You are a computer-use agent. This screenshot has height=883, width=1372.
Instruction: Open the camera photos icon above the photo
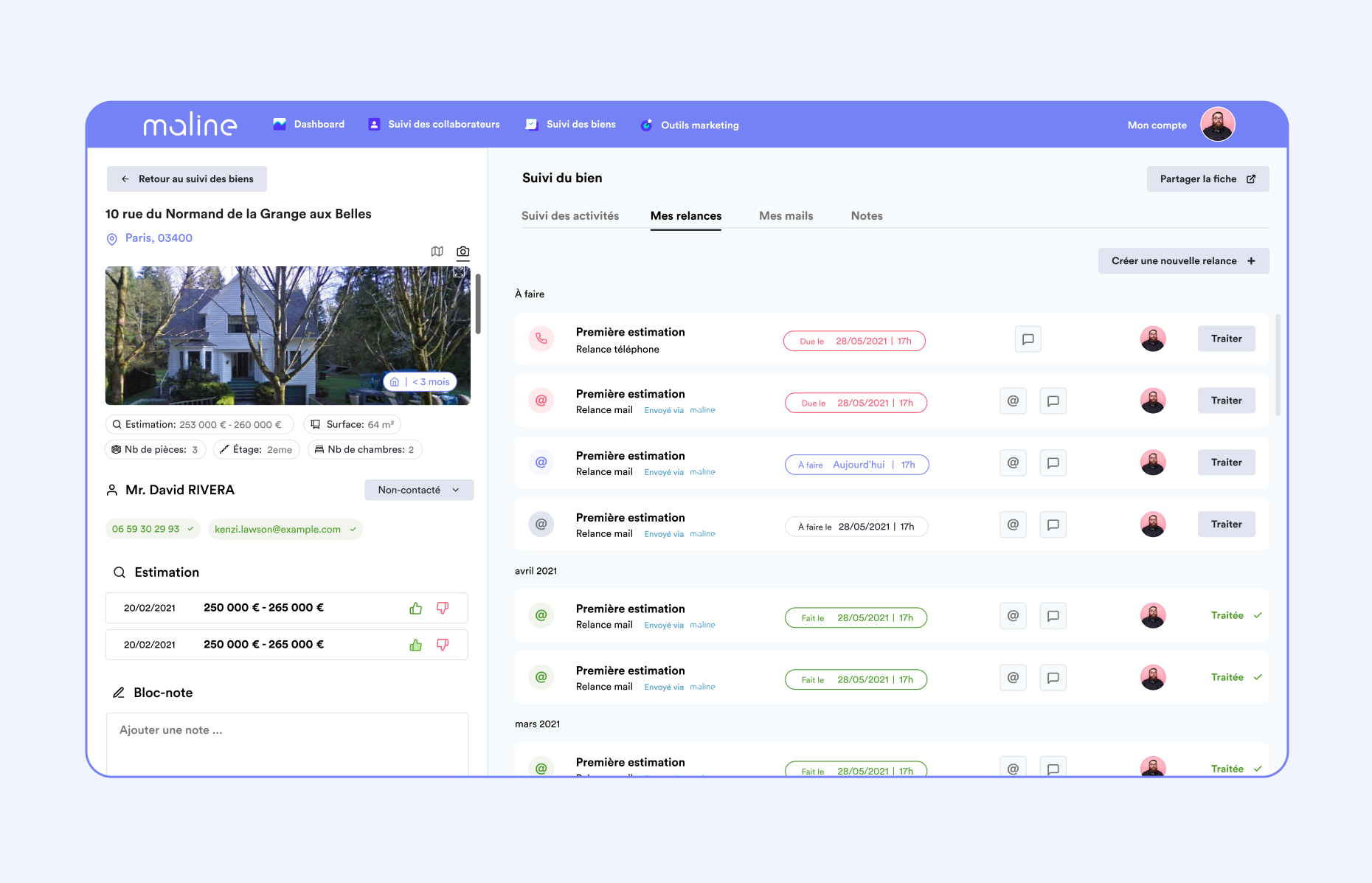[463, 252]
